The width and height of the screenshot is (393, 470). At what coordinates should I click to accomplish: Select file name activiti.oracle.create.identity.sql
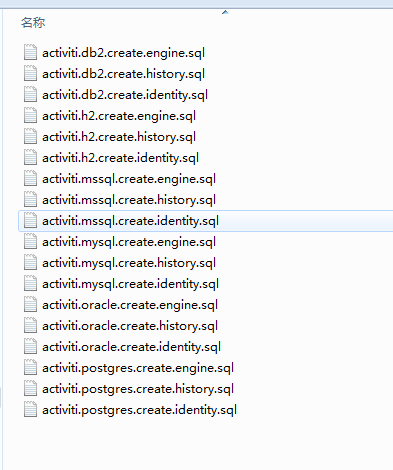(x=132, y=347)
